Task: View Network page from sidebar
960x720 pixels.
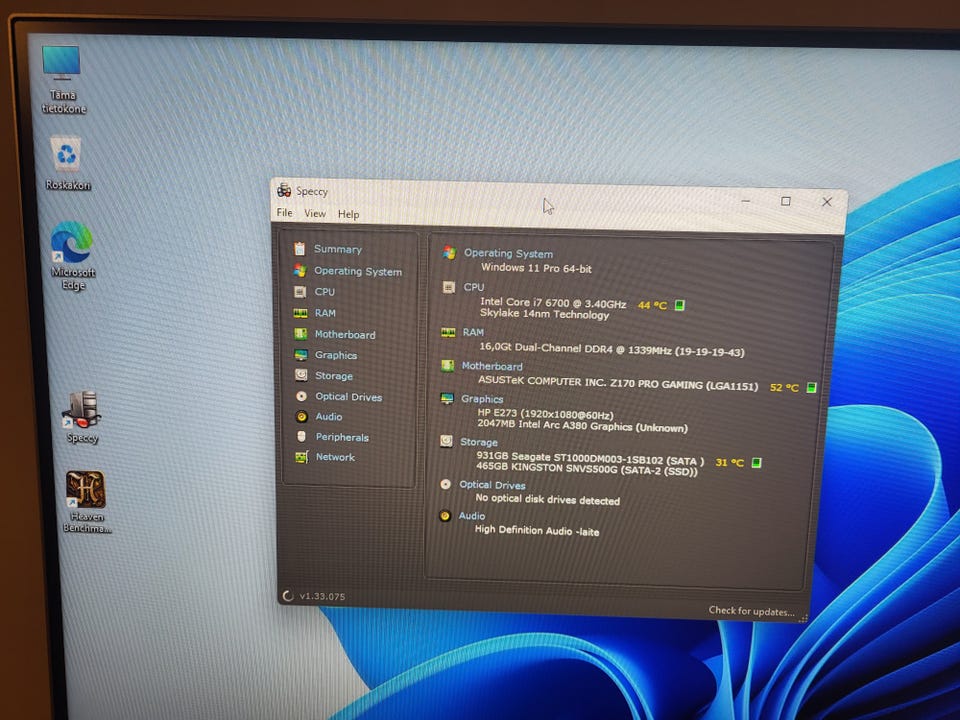Action: (335, 457)
